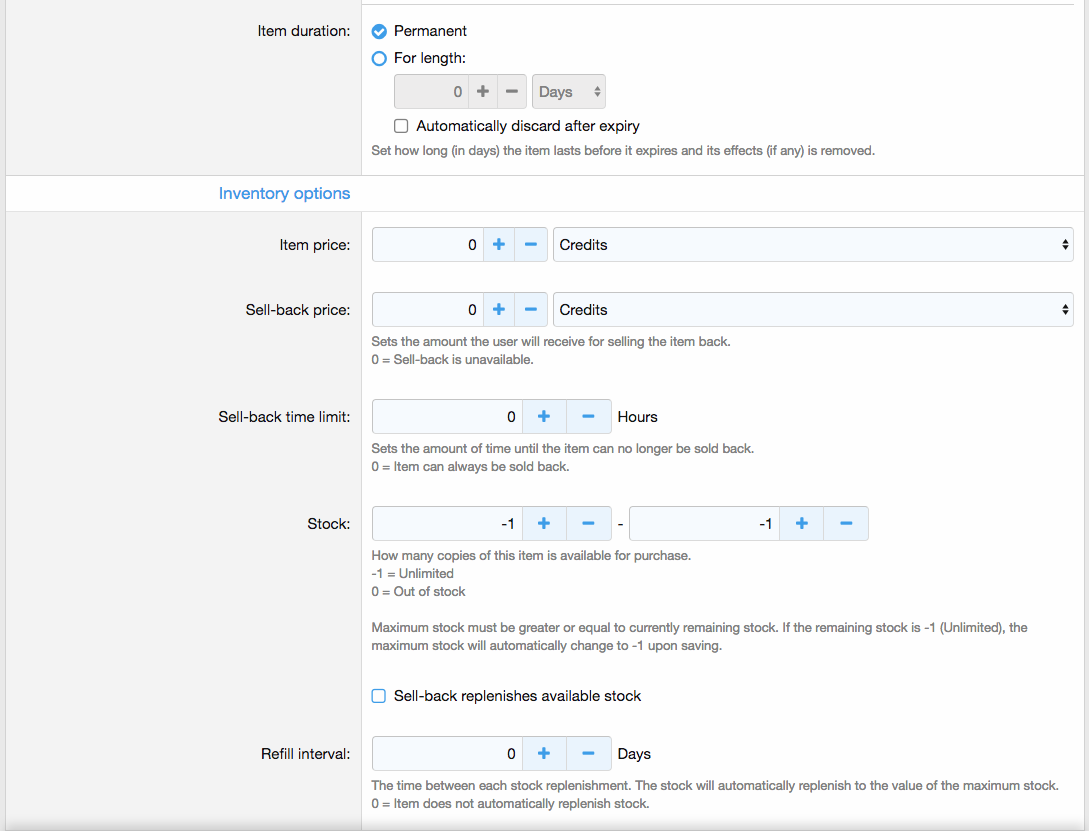Decrease the Sell-back price value
Viewport: 1089px width, 831px height.
(531, 310)
